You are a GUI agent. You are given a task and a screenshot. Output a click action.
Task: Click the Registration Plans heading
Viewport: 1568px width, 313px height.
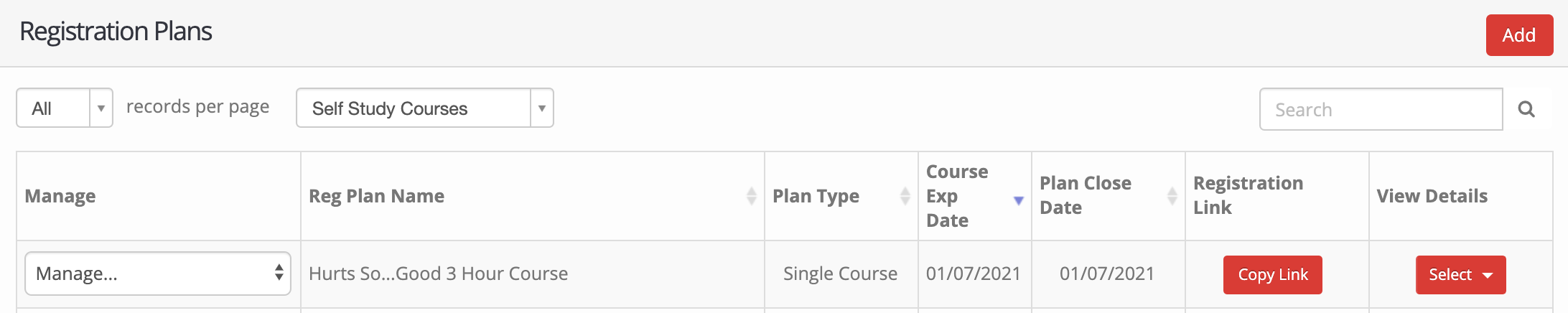pos(116,32)
